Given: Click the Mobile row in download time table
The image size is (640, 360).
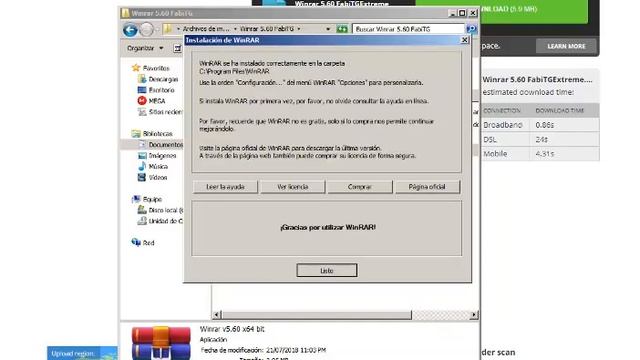Looking at the screenshot, I should click(x=540, y=154).
